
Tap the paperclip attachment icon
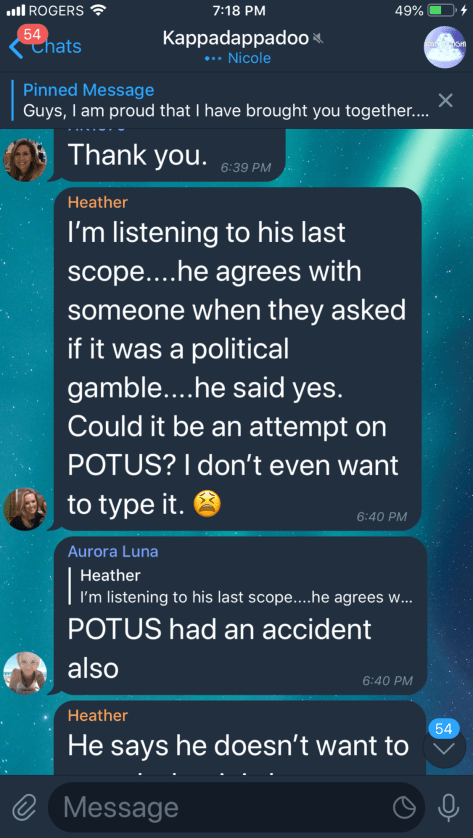click(x=23, y=808)
